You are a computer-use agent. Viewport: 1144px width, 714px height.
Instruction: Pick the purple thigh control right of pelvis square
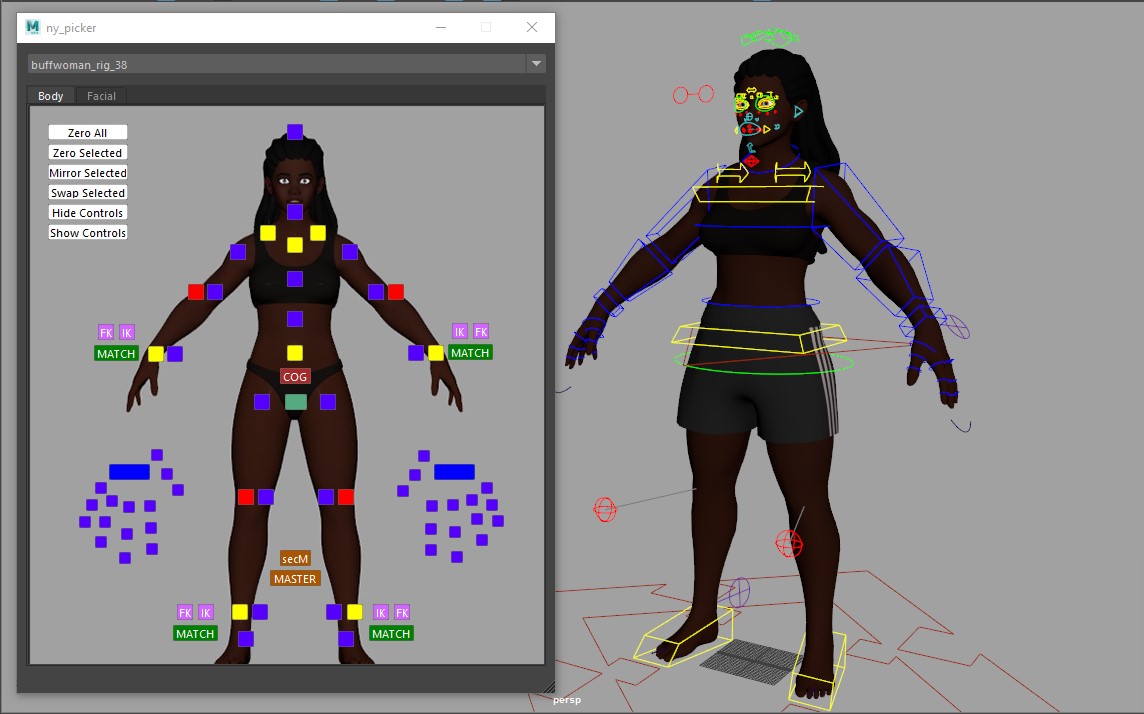point(328,402)
